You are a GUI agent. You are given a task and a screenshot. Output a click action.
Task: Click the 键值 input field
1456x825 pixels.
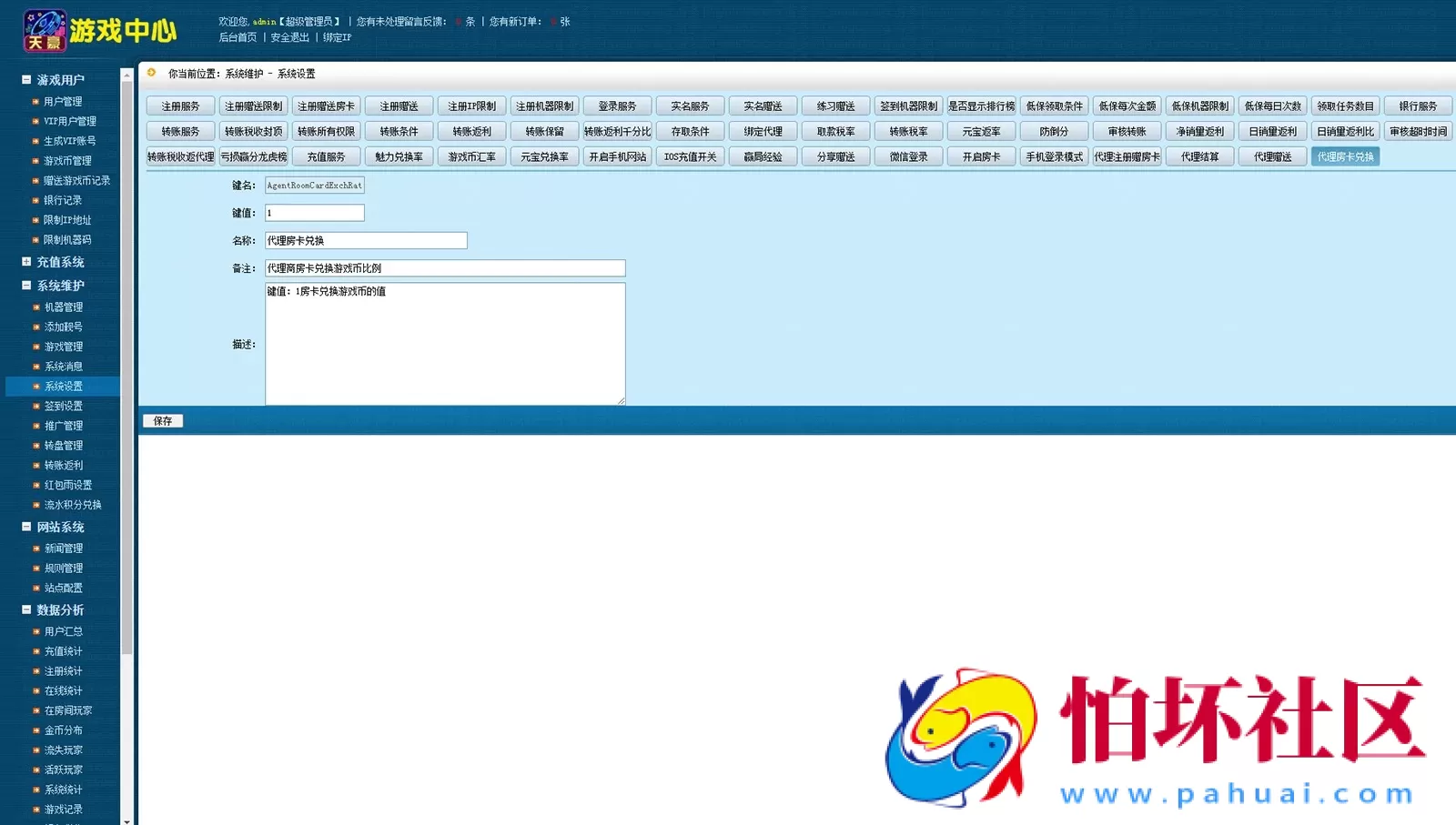click(314, 213)
